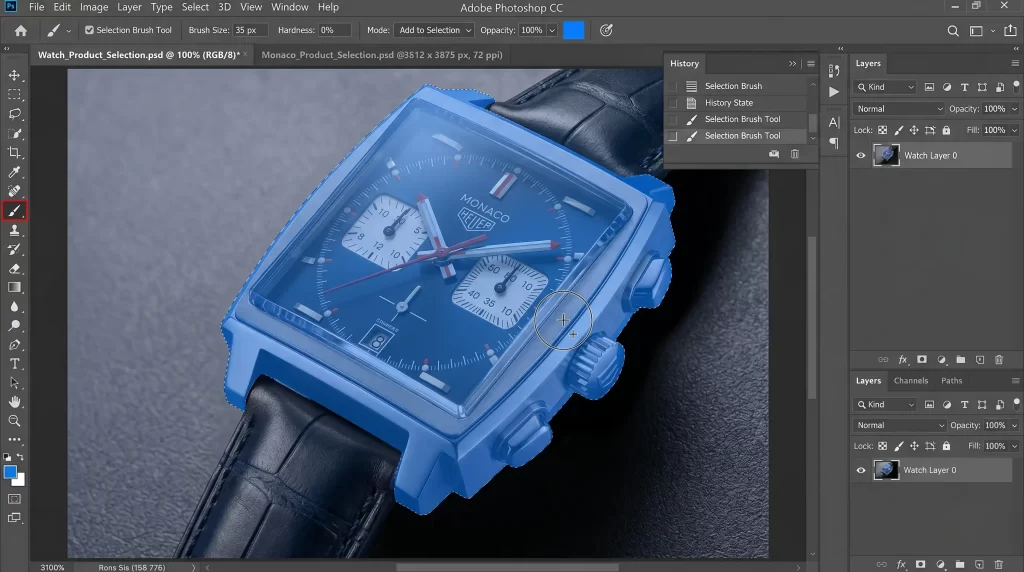Select the Gradient tool

pos(14,287)
